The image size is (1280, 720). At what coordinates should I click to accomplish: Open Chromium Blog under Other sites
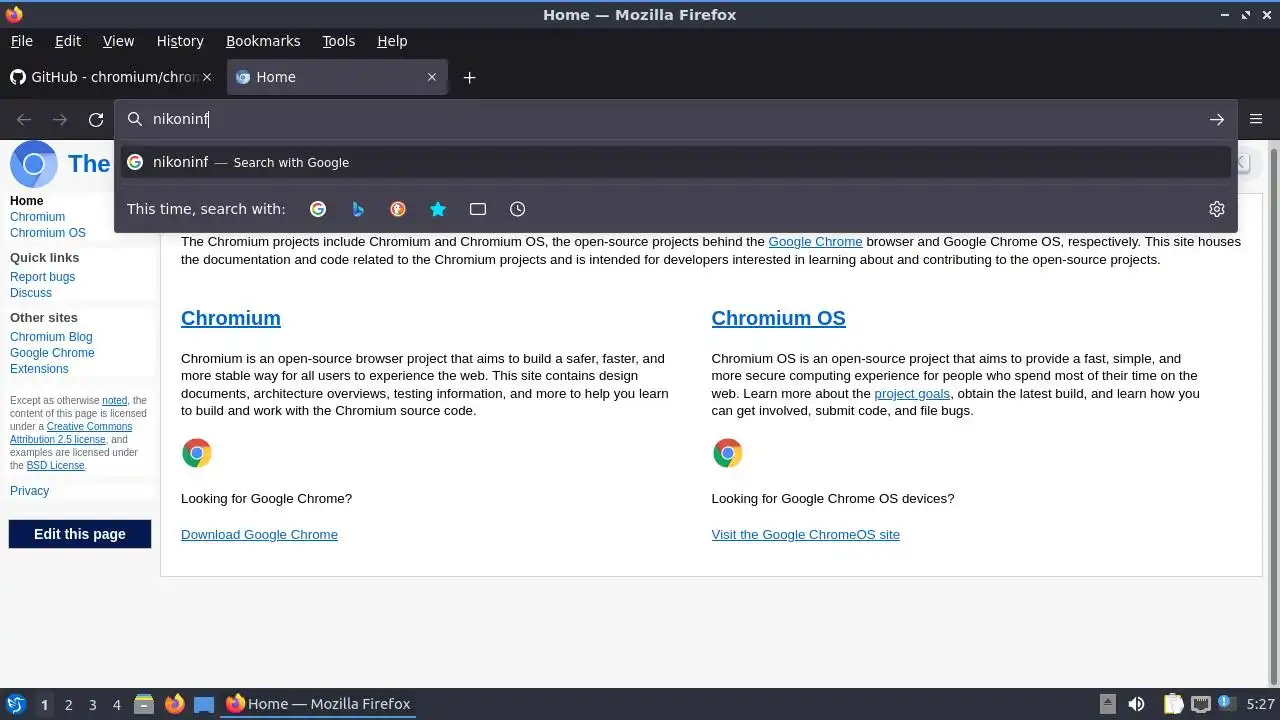coord(51,337)
